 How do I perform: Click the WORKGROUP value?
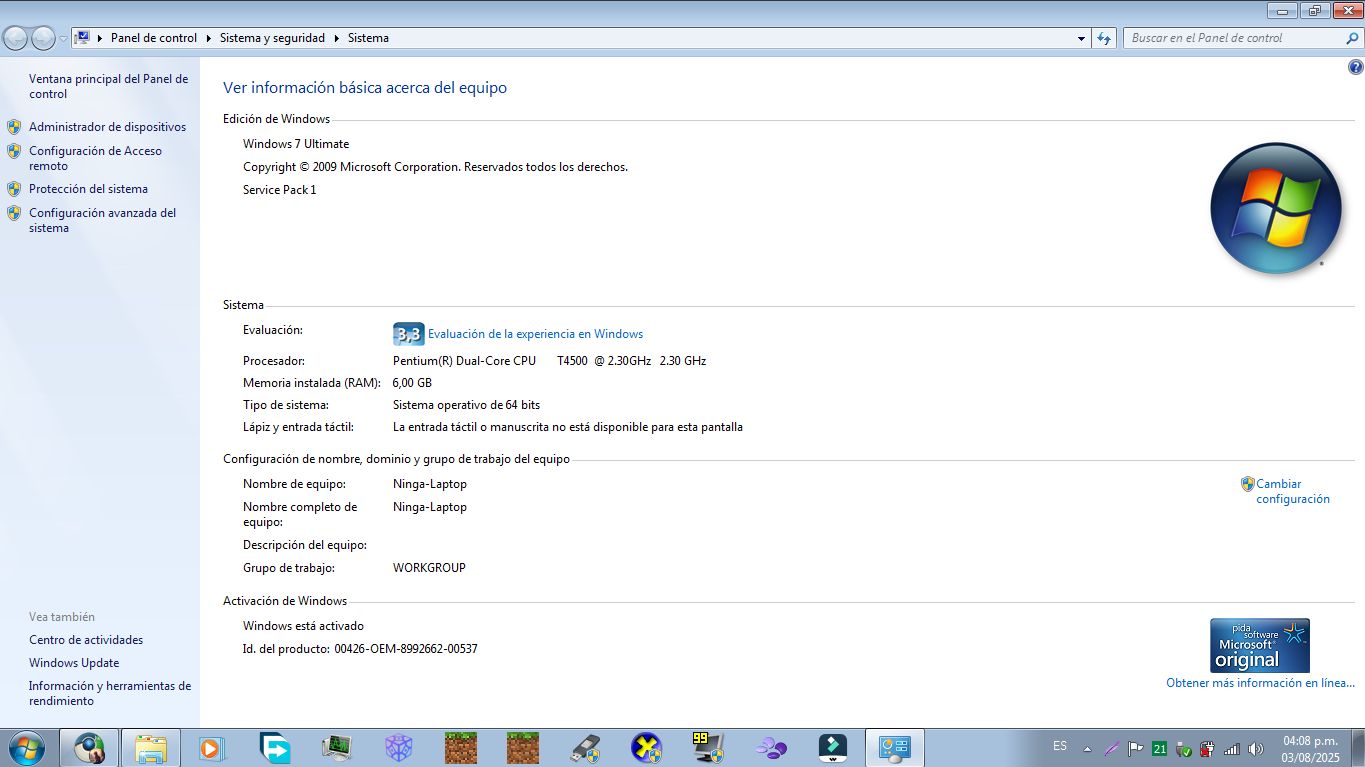coord(429,568)
